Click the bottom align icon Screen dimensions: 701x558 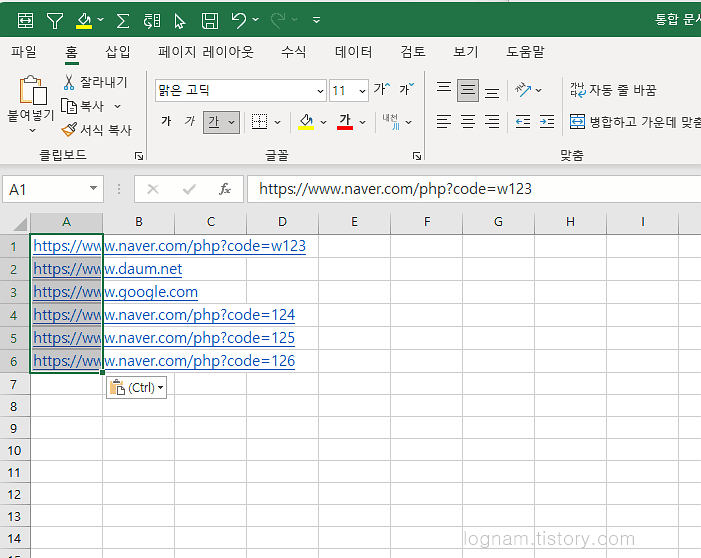point(492,93)
